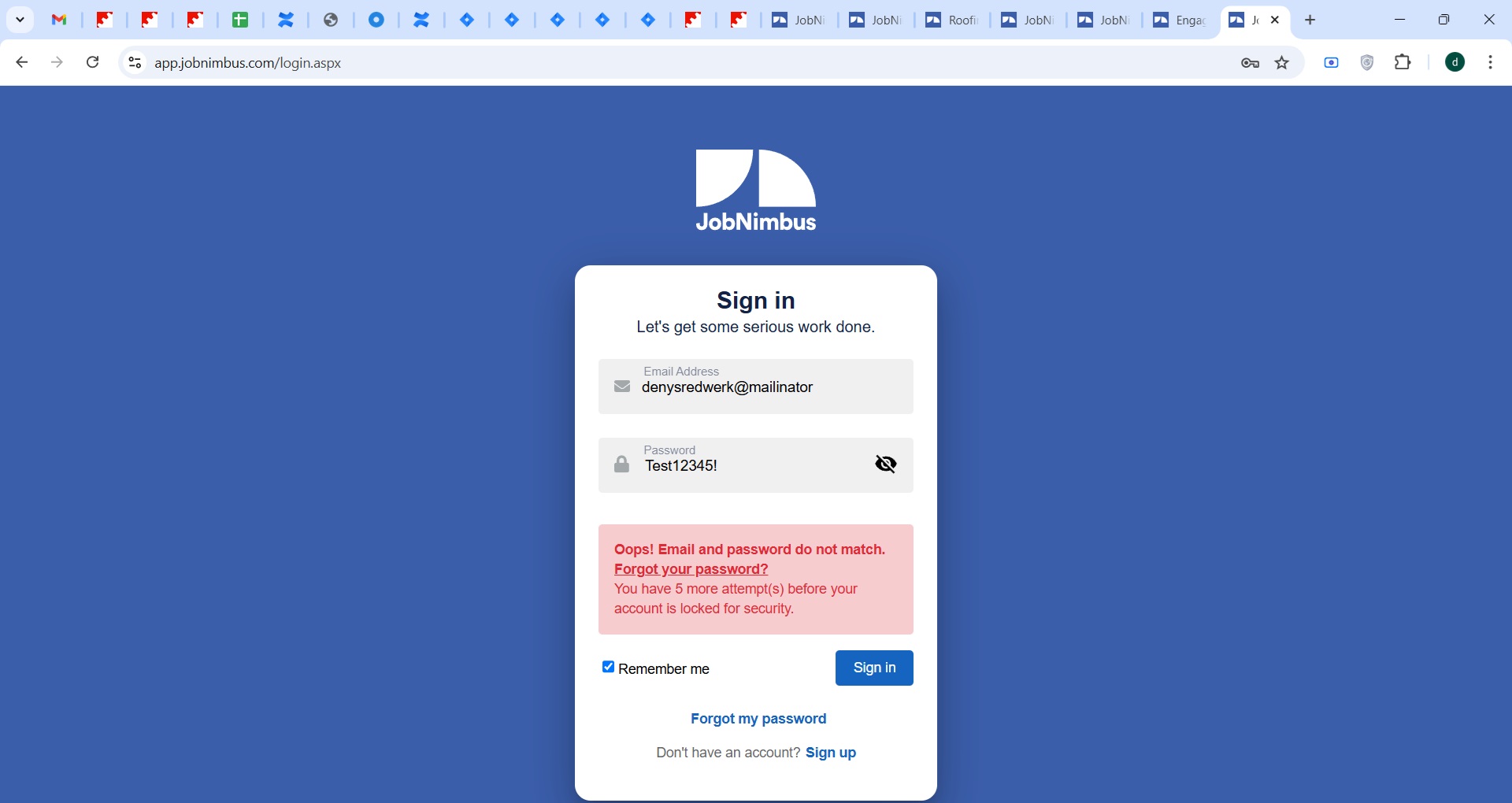This screenshot has height=803, width=1512.
Task: Open the Chrome three-dot menu
Action: coord(1490,62)
